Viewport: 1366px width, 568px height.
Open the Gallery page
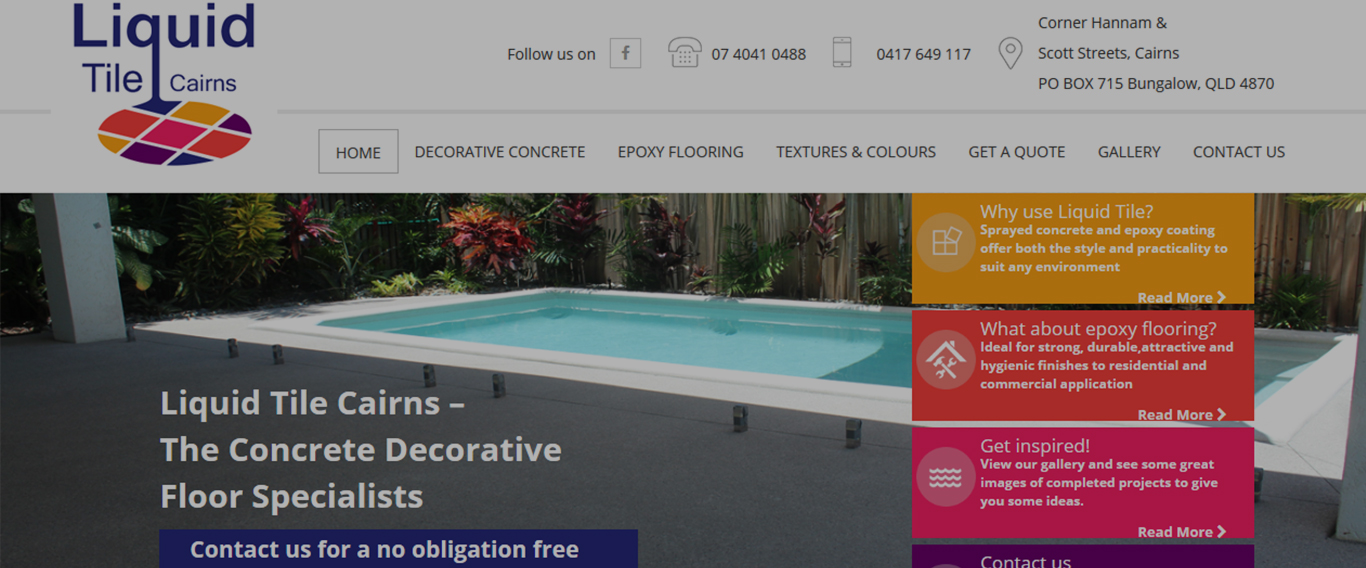tap(1129, 152)
